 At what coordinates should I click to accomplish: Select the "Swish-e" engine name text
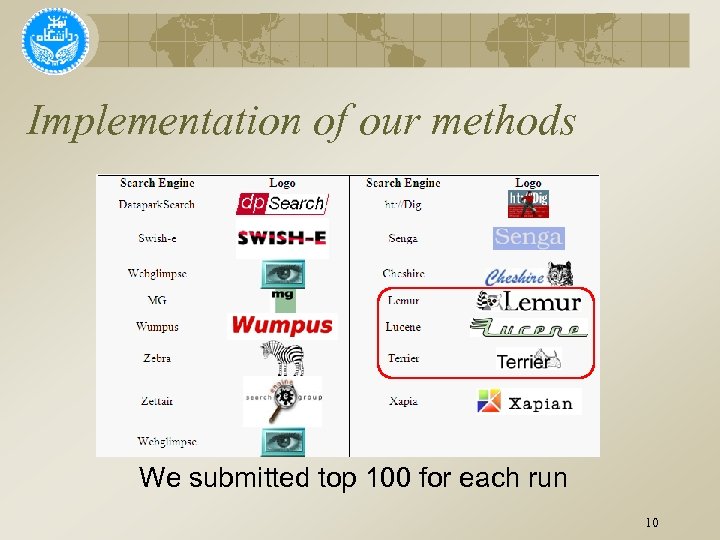click(157, 238)
